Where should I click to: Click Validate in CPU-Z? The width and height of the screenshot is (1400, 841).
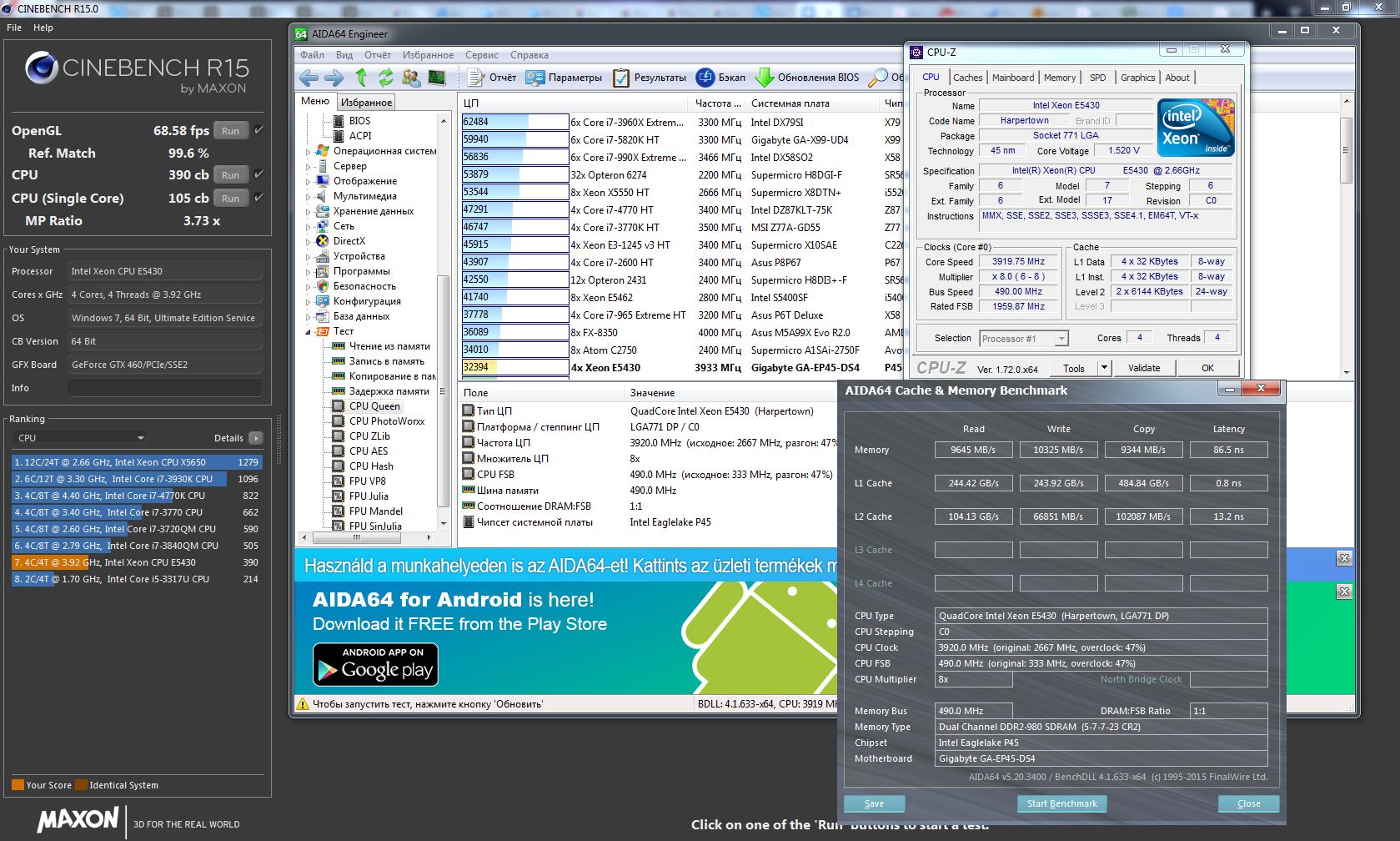tap(1144, 368)
